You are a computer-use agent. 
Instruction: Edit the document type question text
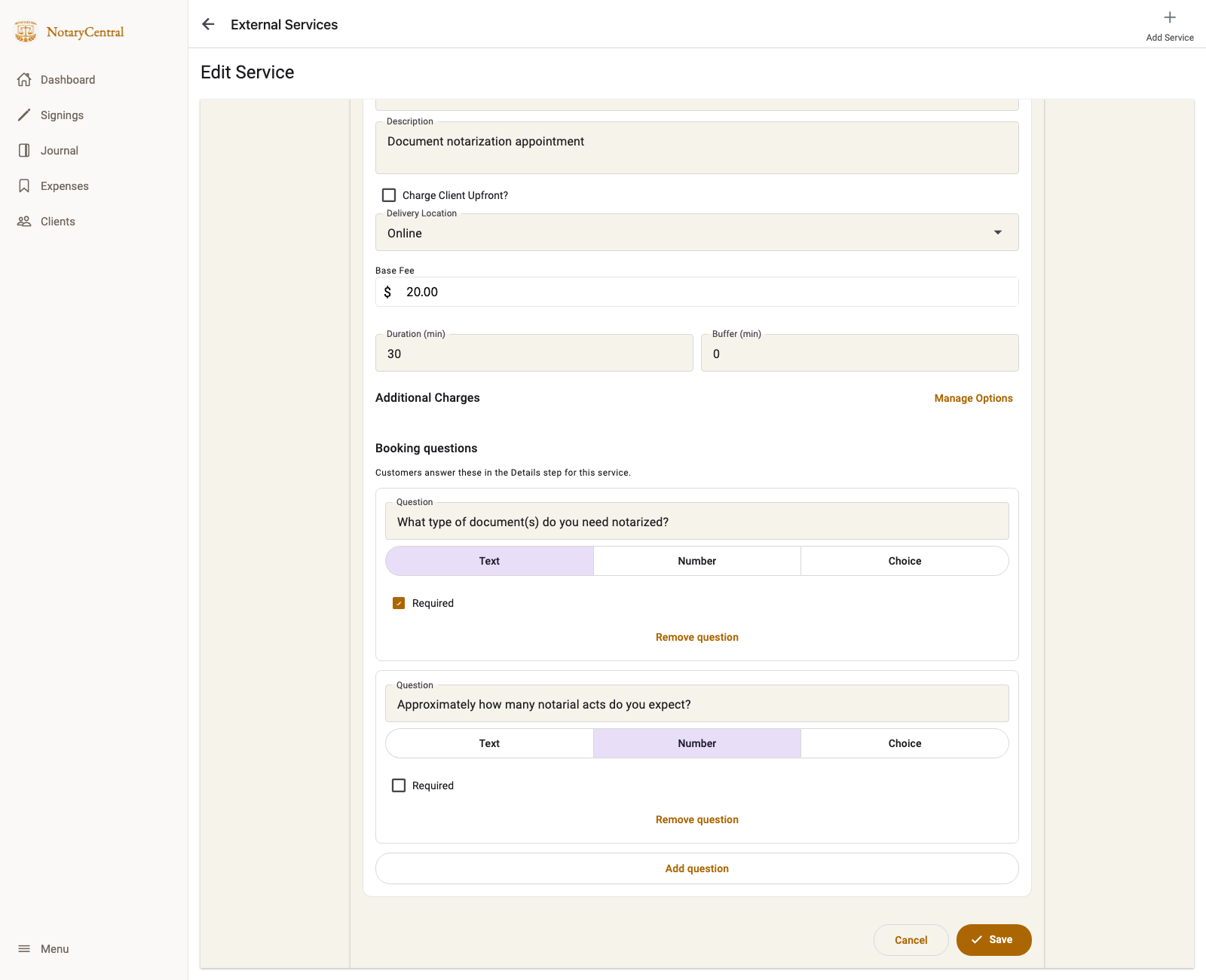[x=697, y=521]
